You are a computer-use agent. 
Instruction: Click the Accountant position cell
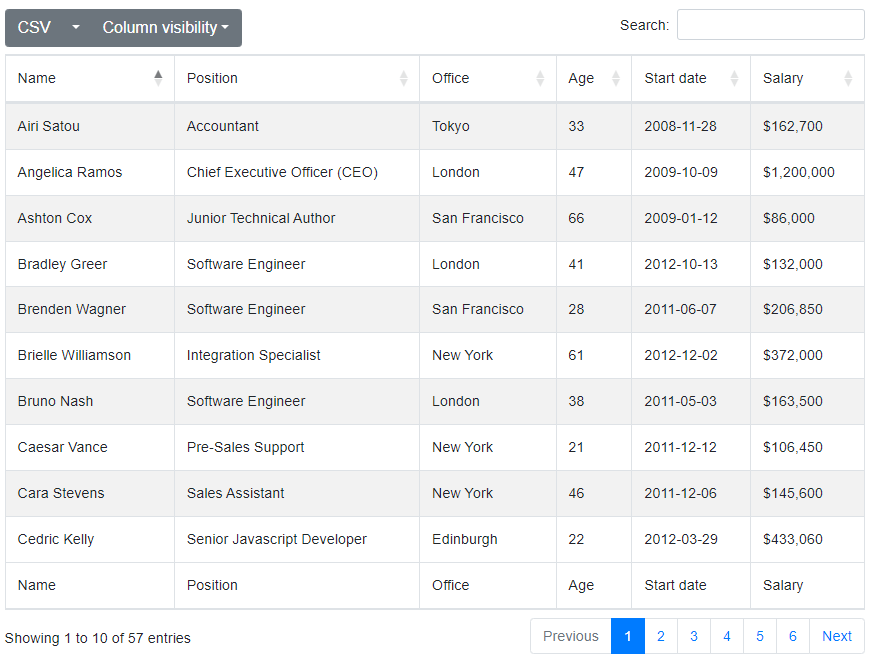point(297,126)
